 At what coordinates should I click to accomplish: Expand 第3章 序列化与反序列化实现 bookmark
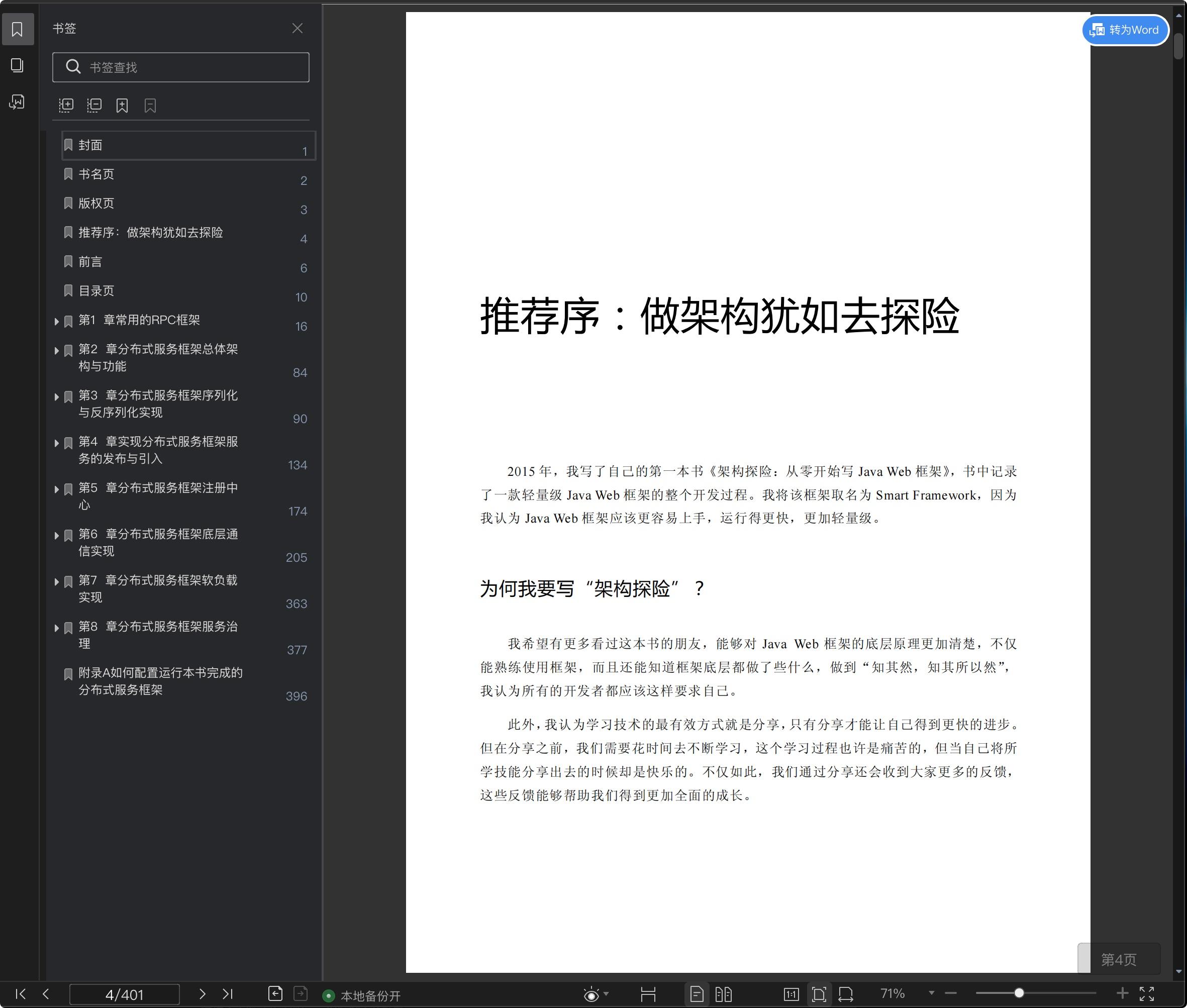pyautogui.click(x=57, y=397)
